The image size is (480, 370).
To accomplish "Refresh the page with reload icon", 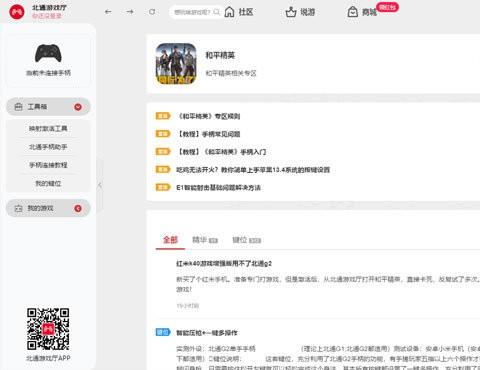I will [152, 12].
